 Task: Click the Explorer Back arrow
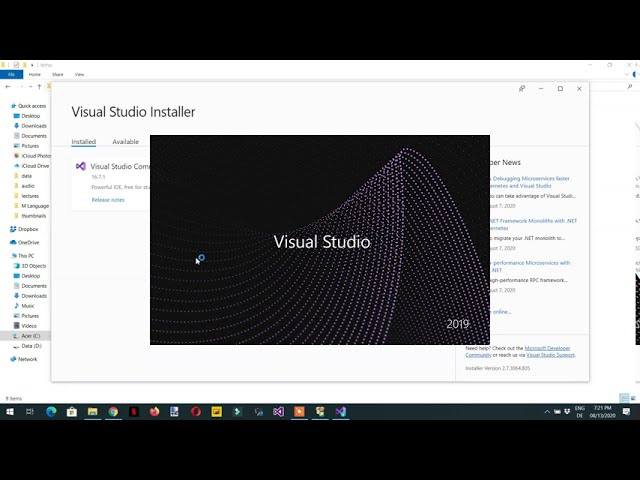click(8, 87)
